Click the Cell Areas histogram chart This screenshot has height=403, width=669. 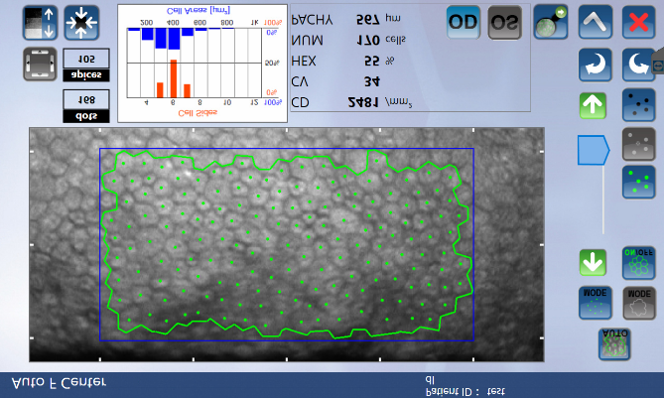click(x=203, y=62)
